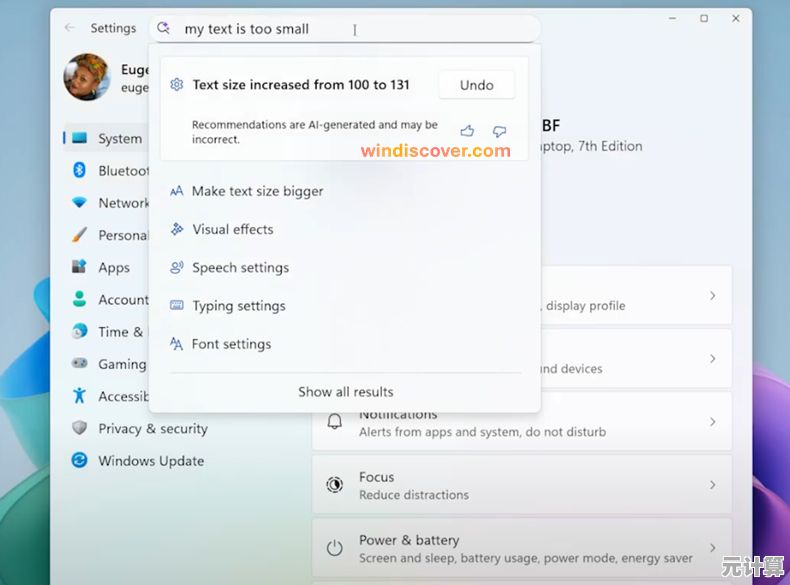Viewport: 790px width, 585px height.
Task: Click the search icon in search box
Action: point(165,29)
